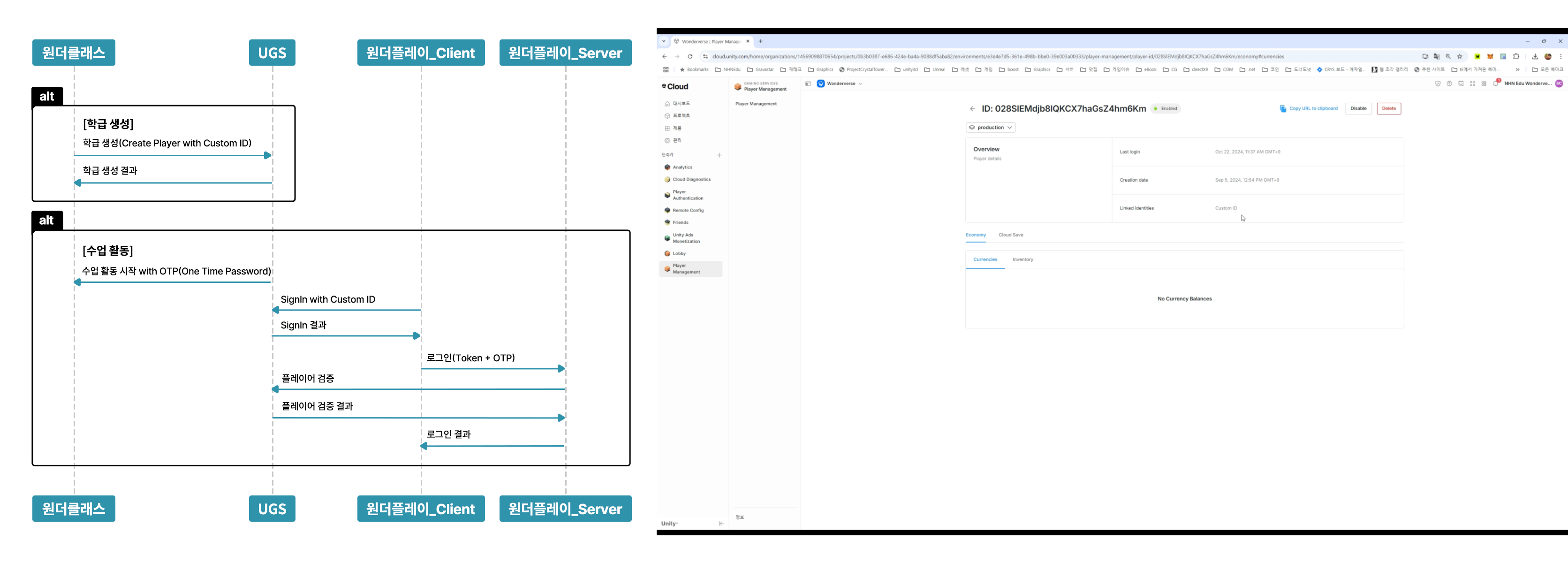Open the Gravastar bookmark folder
1568x563 pixels.
point(760,69)
